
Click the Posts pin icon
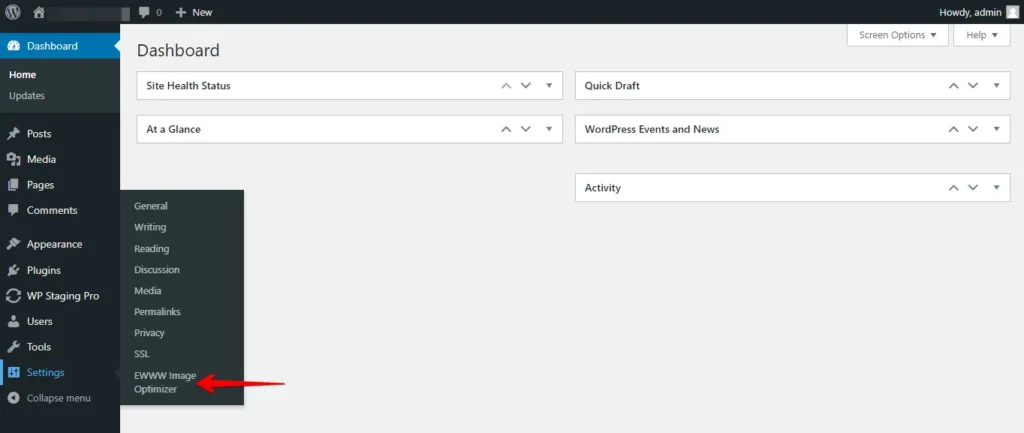tap(13, 134)
